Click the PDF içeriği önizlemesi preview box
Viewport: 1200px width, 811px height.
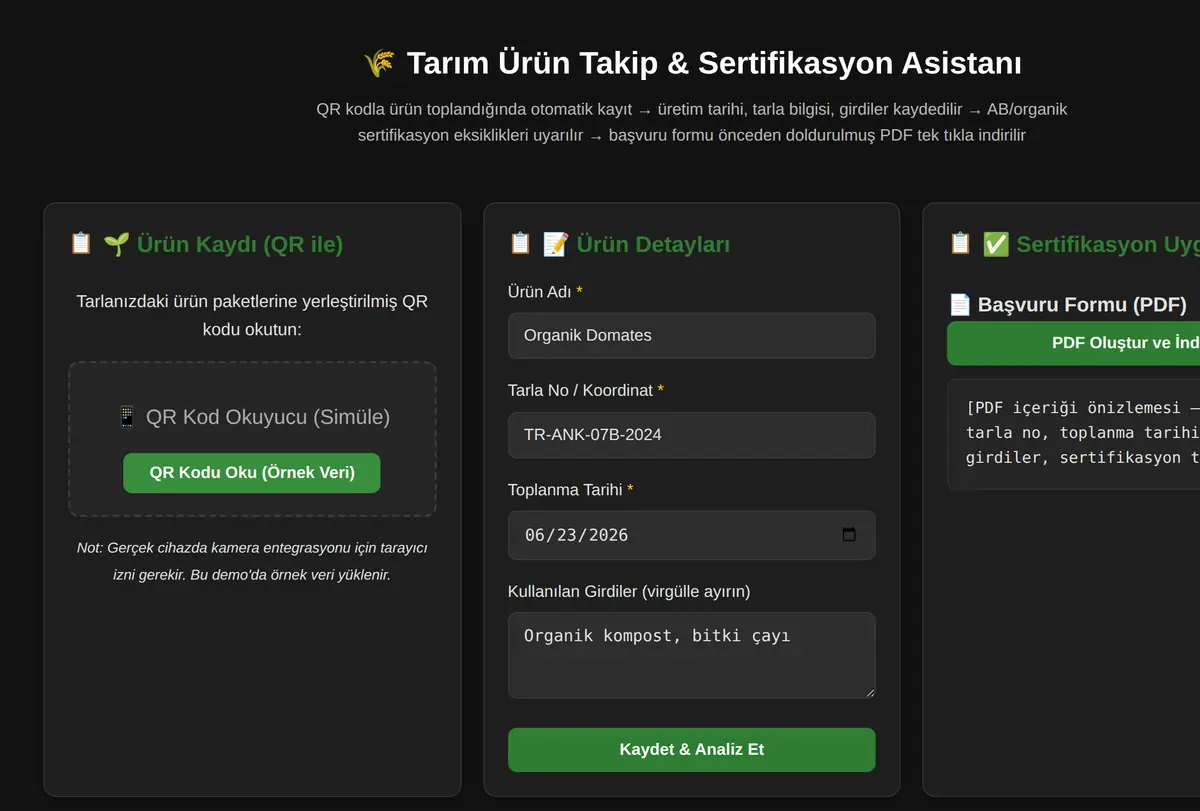coord(1073,434)
